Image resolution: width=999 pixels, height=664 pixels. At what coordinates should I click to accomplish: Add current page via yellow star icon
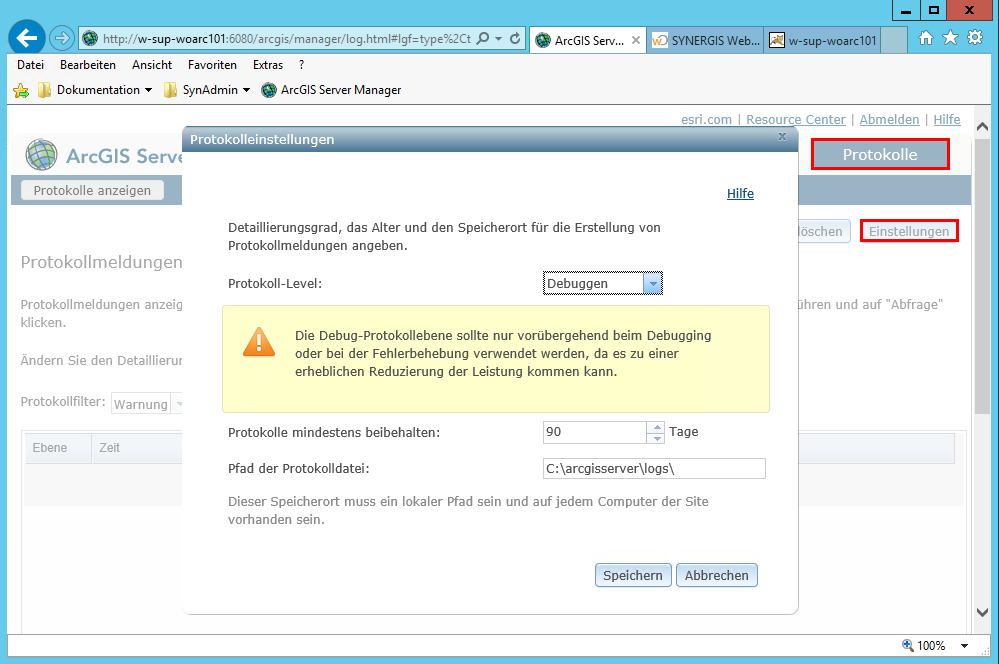pyautogui.click(x=20, y=88)
